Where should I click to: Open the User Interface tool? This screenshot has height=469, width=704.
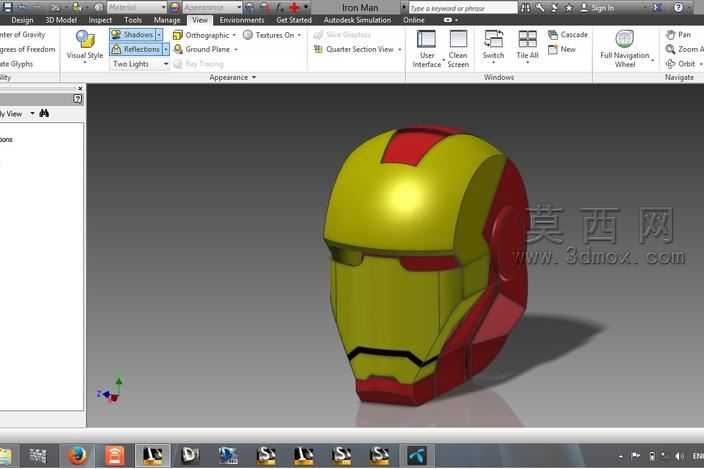coord(427,49)
